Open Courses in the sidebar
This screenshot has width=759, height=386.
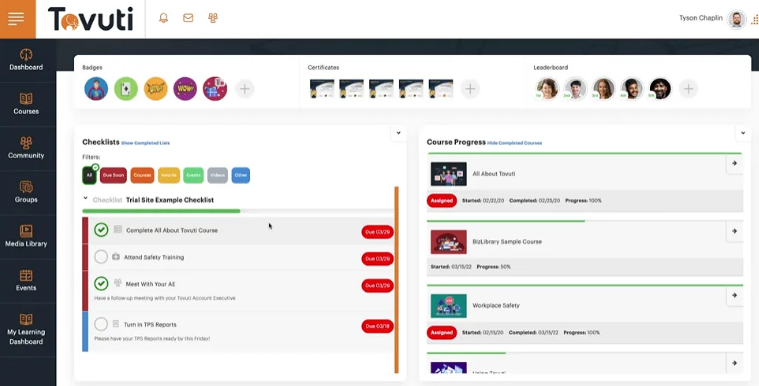[26, 104]
